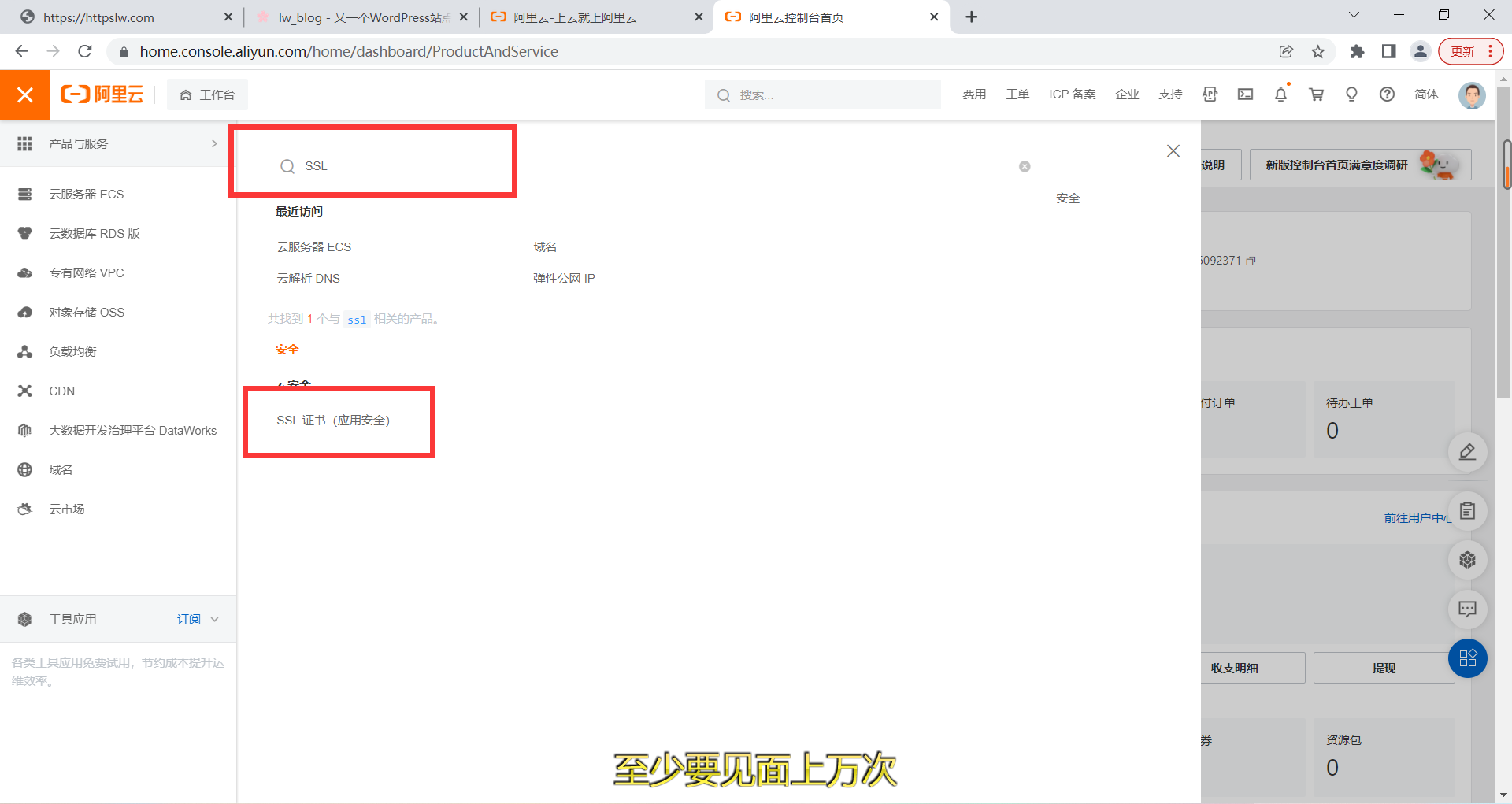
Task: Click the 提现 button
Action: click(x=1384, y=668)
